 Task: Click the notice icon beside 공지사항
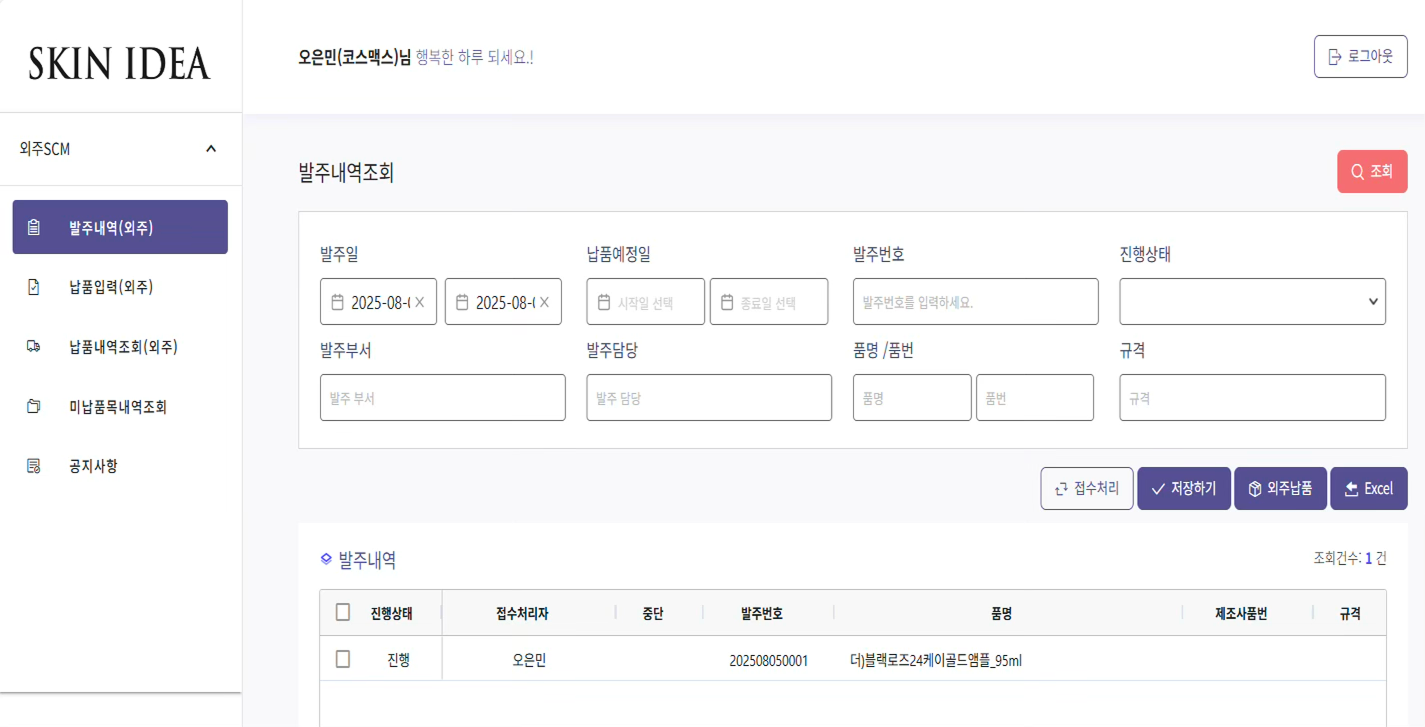pyautogui.click(x=34, y=466)
